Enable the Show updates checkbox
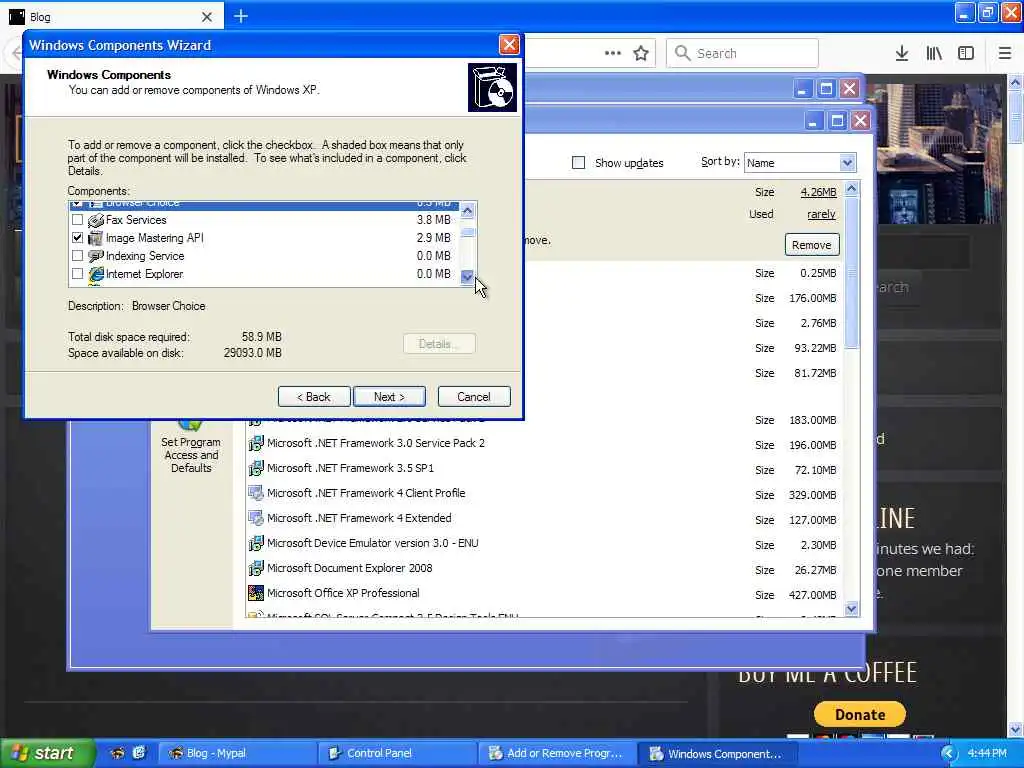Screen dimensions: 1024x768 [578, 163]
